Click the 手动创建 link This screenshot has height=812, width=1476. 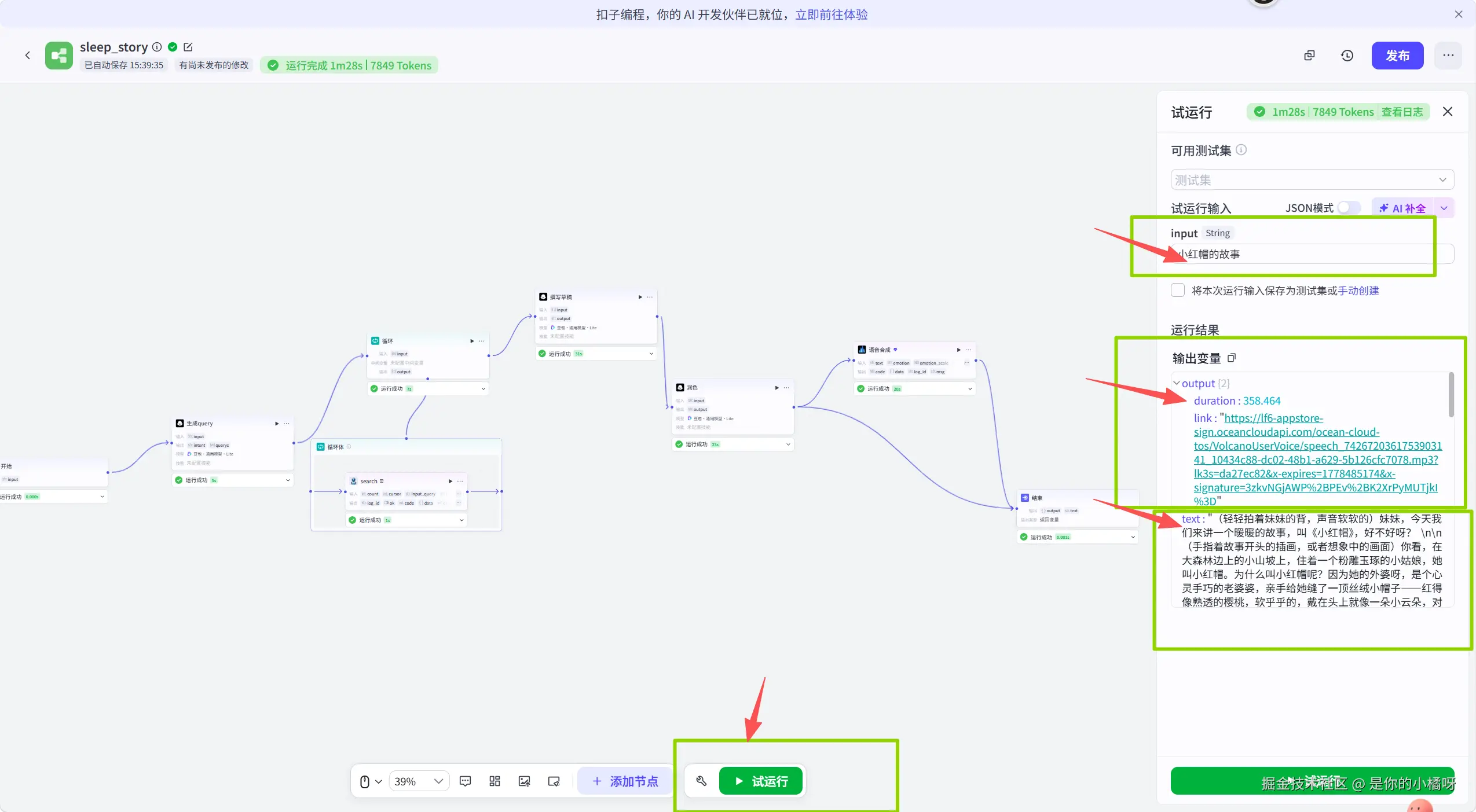pyautogui.click(x=1358, y=291)
